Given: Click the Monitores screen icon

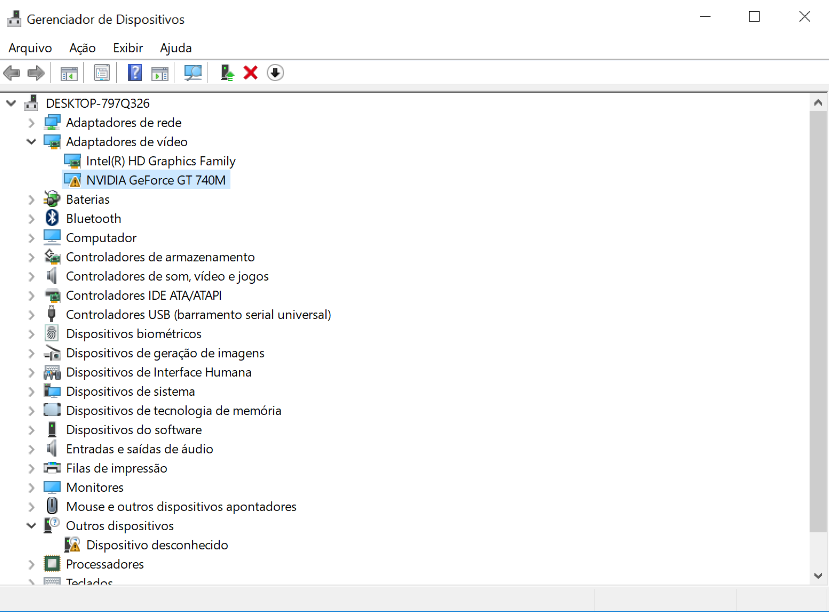Looking at the screenshot, I should pyautogui.click(x=52, y=486).
